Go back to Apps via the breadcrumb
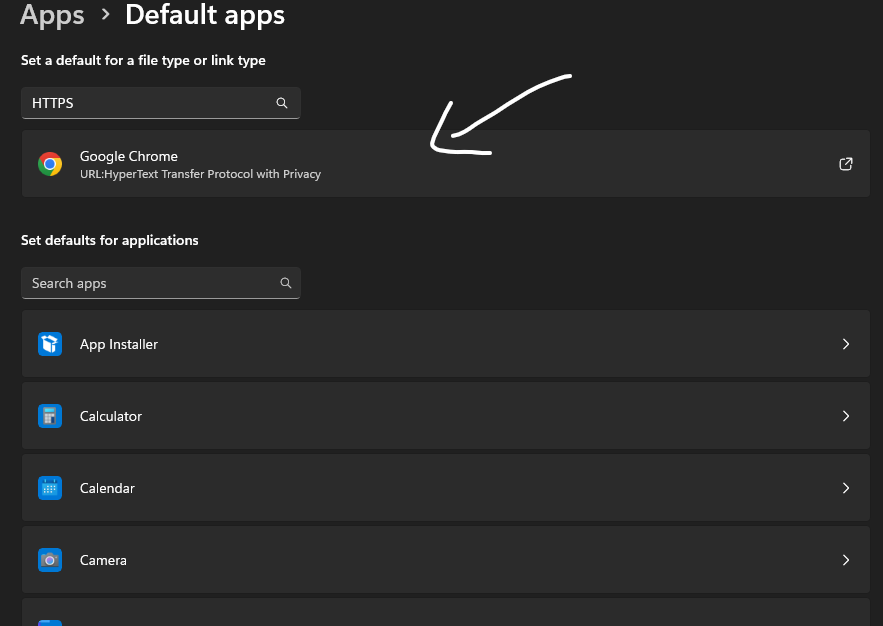The image size is (883, 626). pyautogui.click(x=52, y=15)
